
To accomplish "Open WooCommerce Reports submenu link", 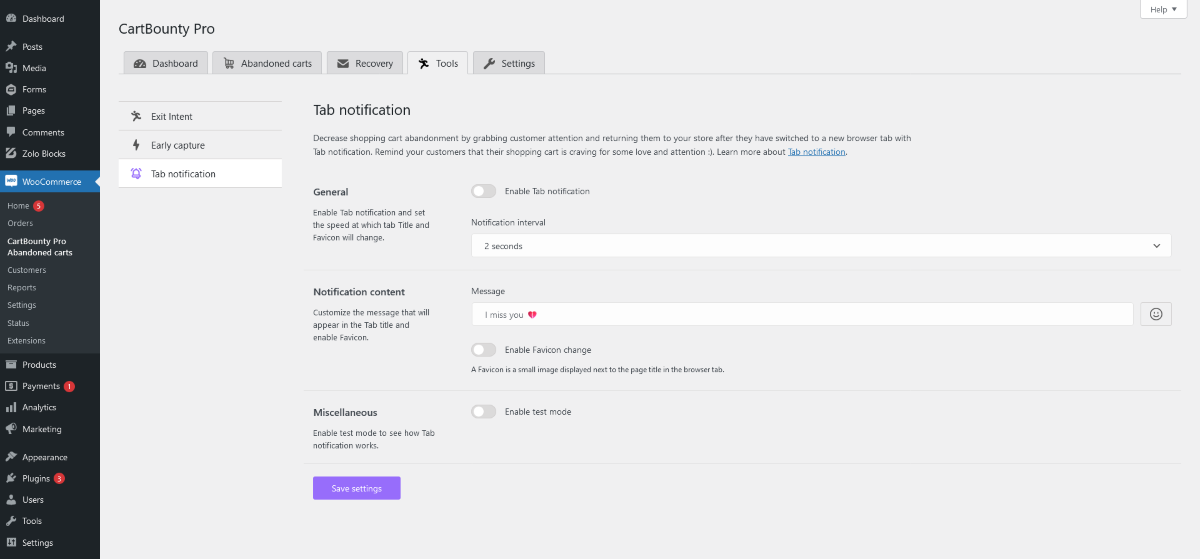I will (x=22, y=287).
